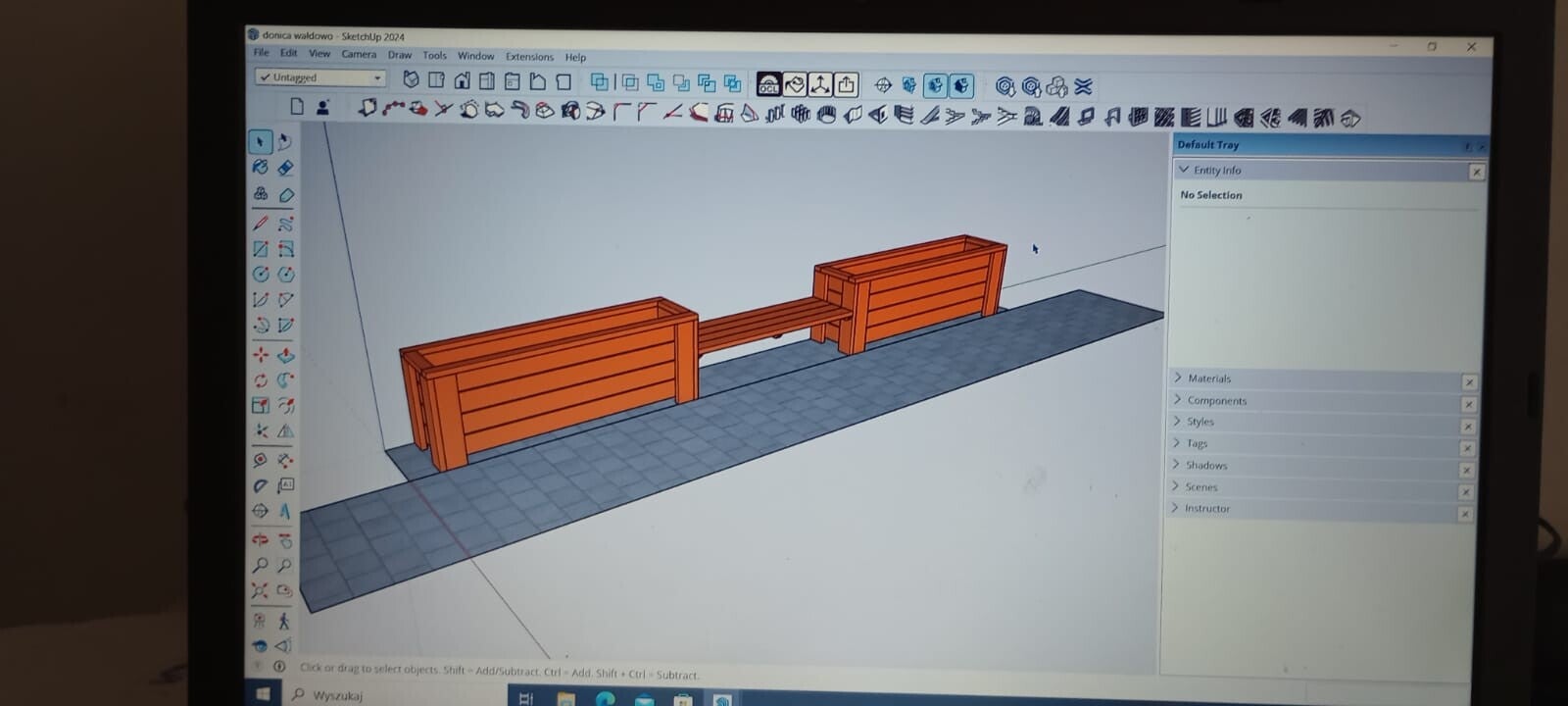The image size is (1568, 706).
Task: Open the Camera menu
Action: 359,55
